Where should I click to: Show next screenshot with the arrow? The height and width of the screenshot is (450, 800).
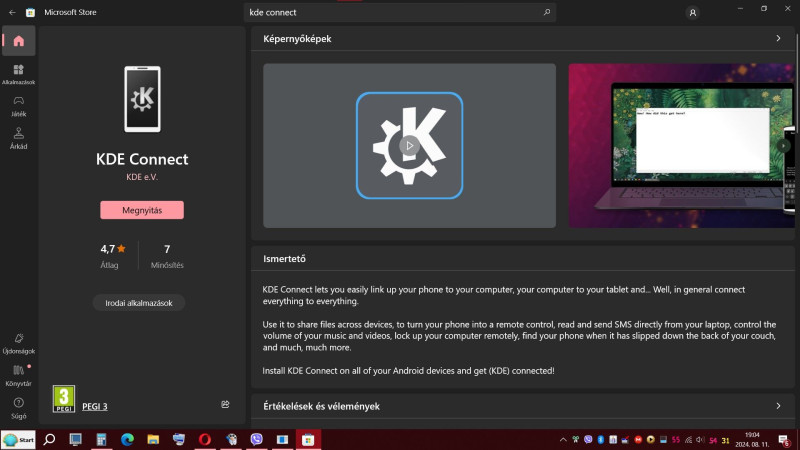pos(783,146)
